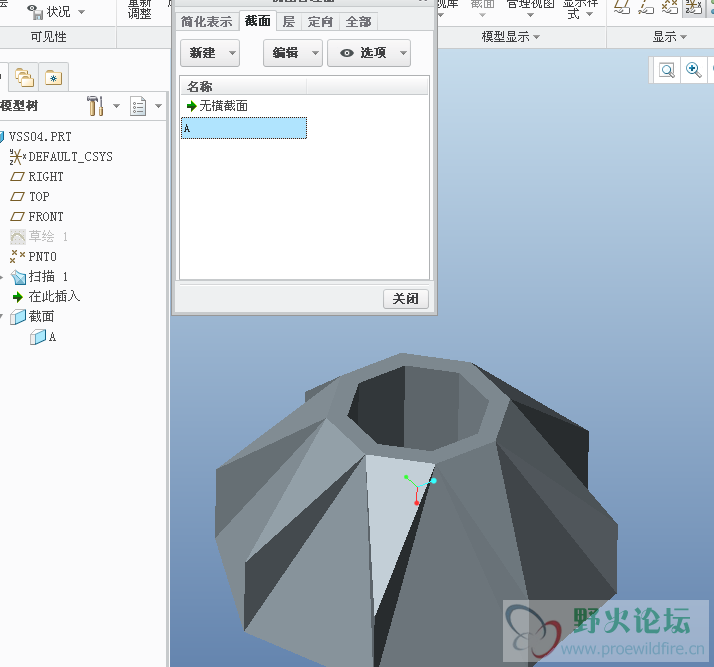Image resolution: width=714 pixels, height=667 pixels.
Task: Open the 选项 dropdown arrow
Action: pyautogui.click(x=403, y=53)
